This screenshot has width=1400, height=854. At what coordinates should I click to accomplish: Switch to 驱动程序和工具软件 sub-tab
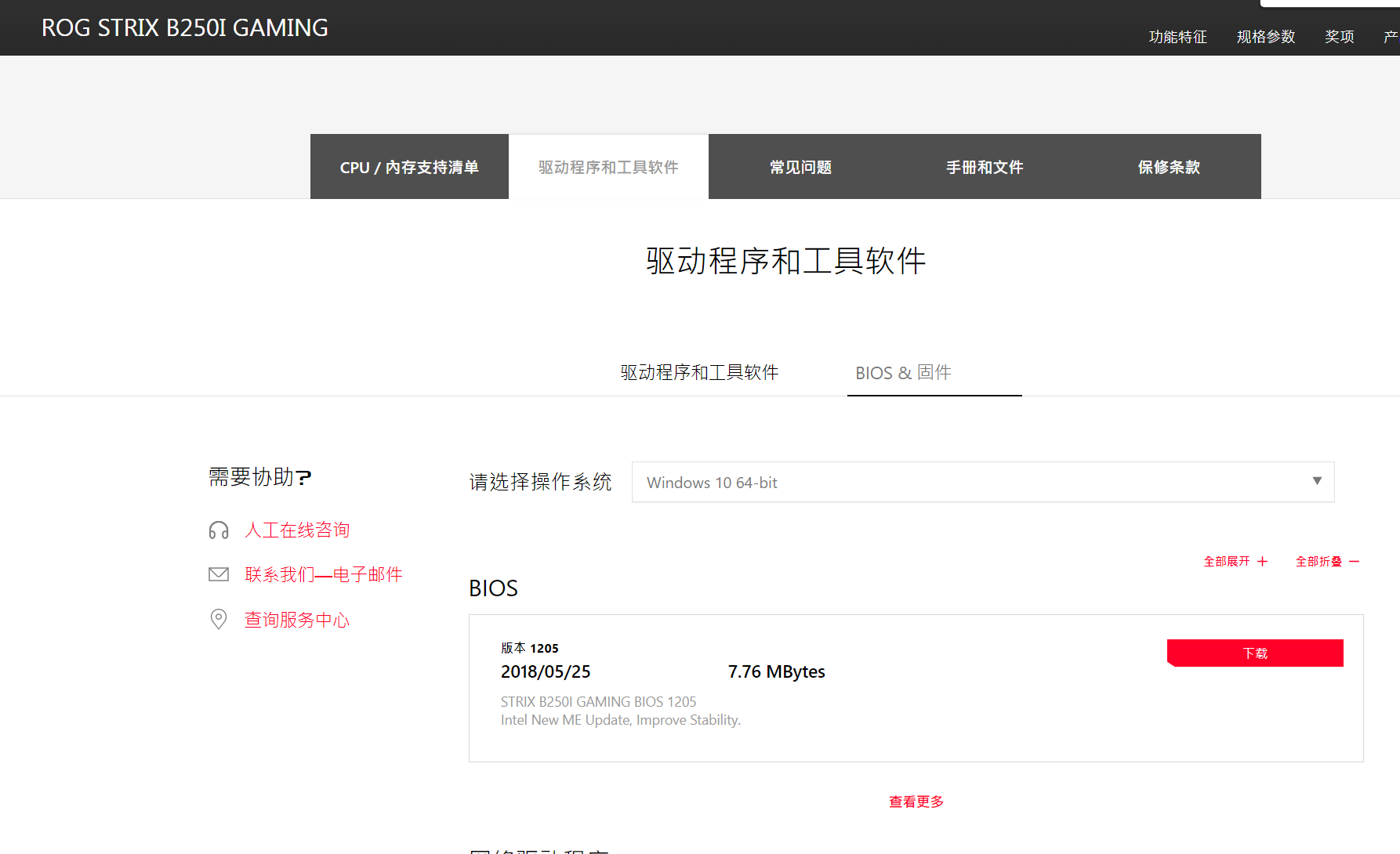(699, 373)
